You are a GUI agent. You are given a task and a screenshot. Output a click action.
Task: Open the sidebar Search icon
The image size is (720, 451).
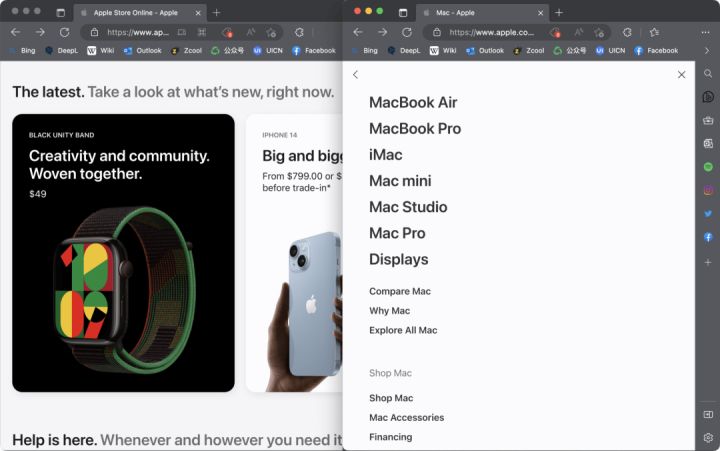(708, 73)
